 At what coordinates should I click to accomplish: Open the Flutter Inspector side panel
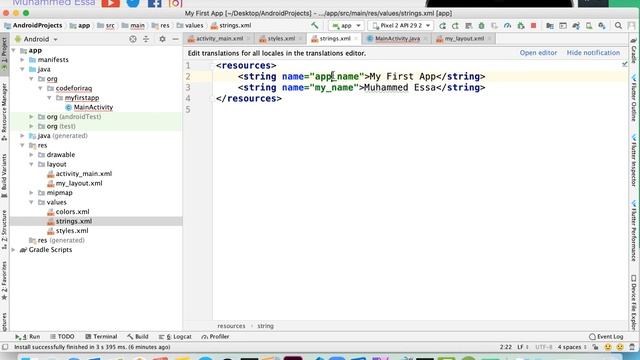coord(634,160)
